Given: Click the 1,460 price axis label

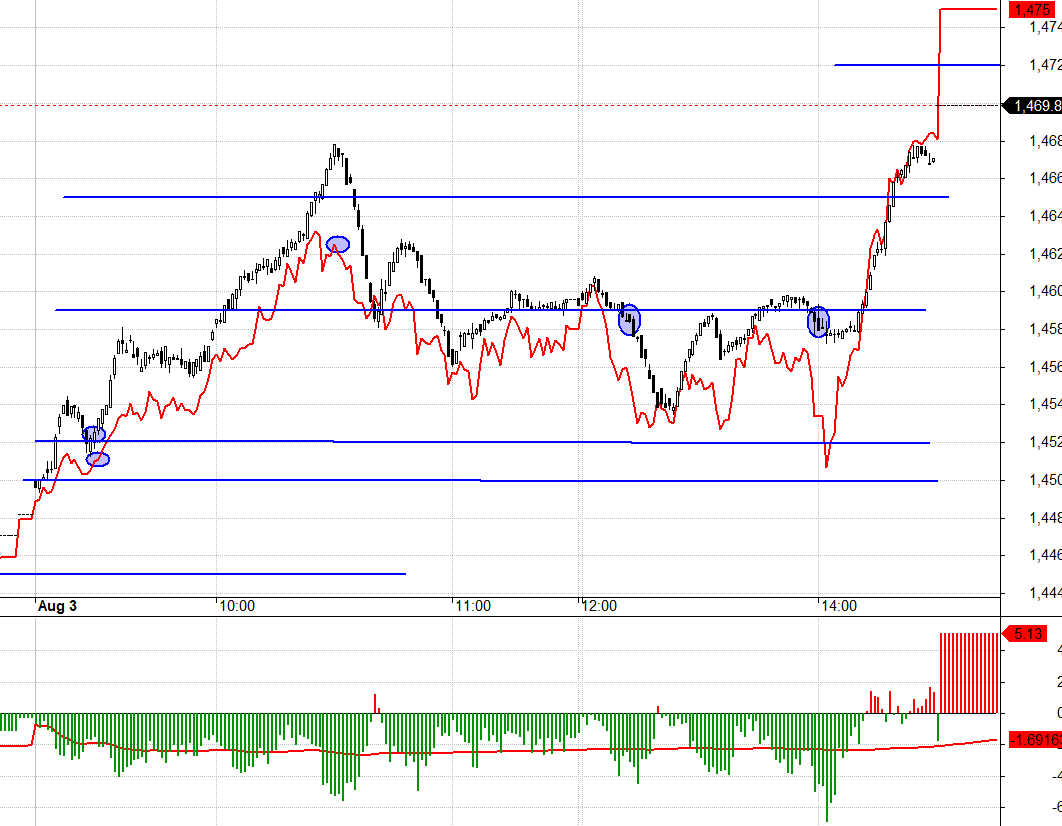Looking at the screenshot, I should pos(1044,292).
